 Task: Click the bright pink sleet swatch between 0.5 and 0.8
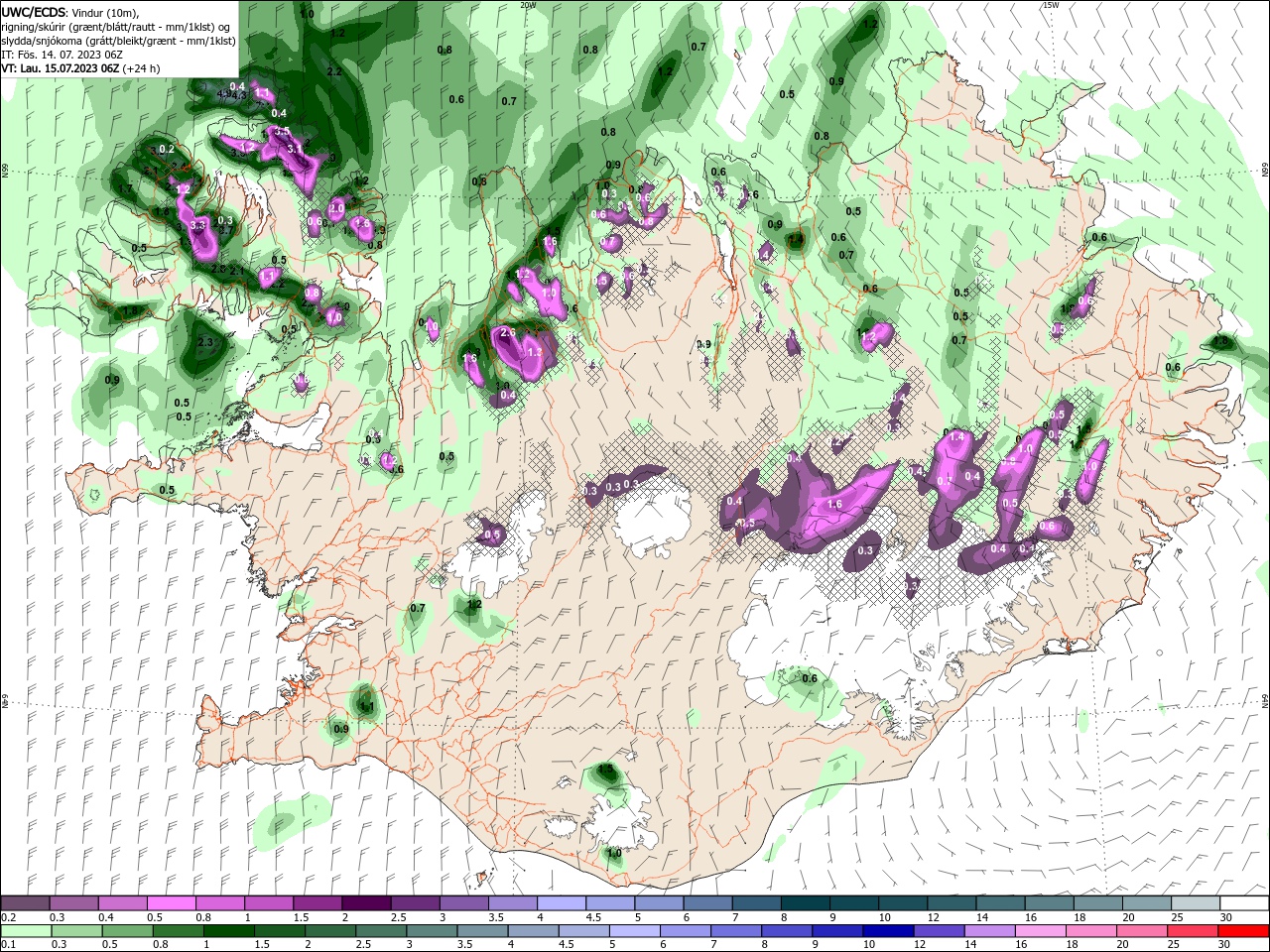[171, 903]
